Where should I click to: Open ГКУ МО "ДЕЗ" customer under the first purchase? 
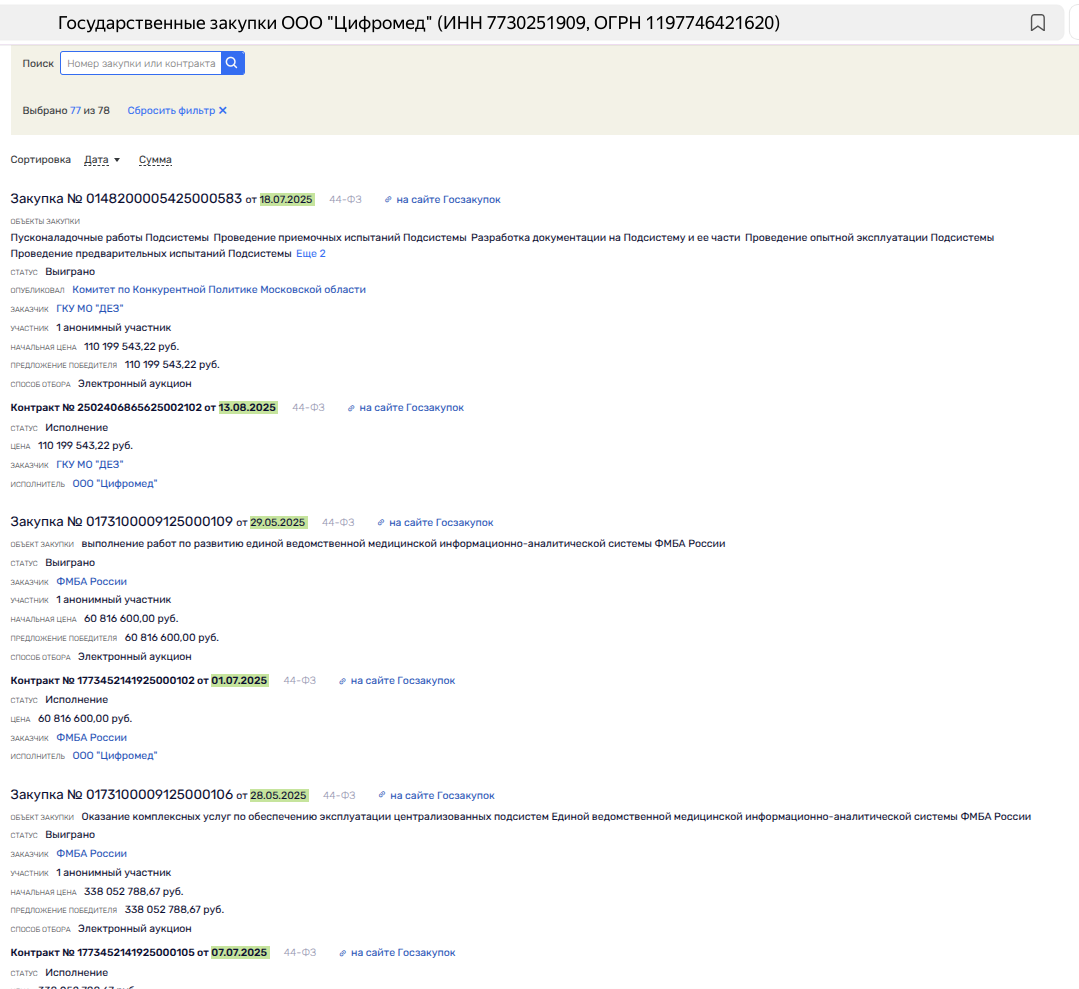tap(90, 309)
